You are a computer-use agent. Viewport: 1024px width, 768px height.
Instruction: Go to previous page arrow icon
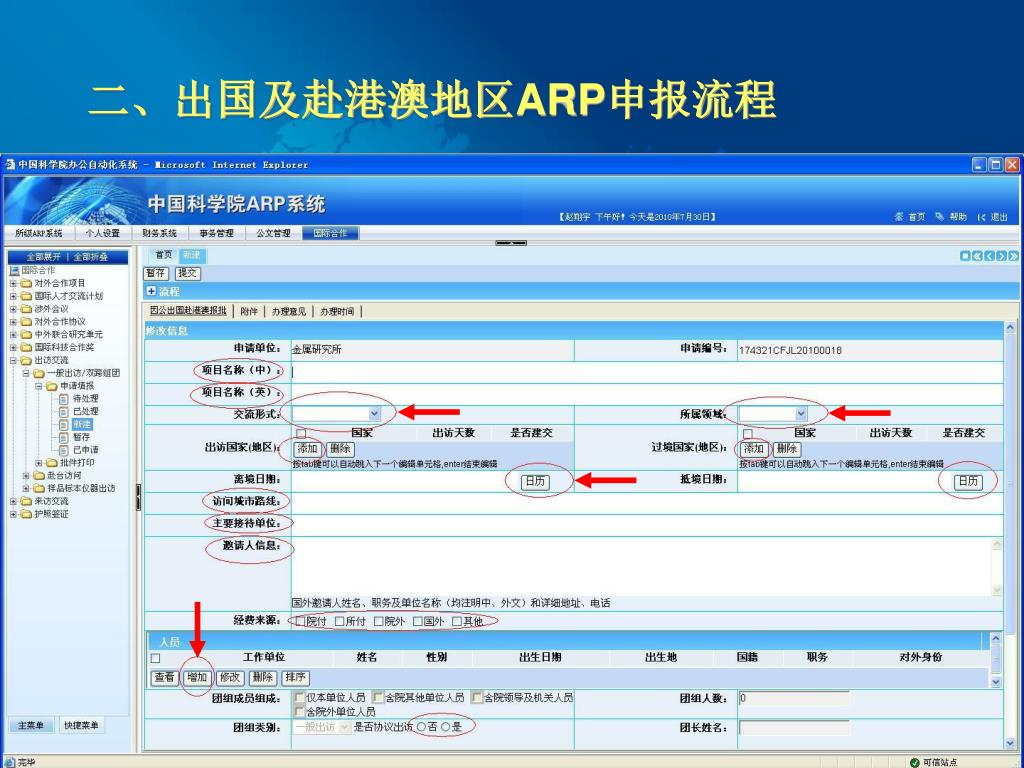989,256
